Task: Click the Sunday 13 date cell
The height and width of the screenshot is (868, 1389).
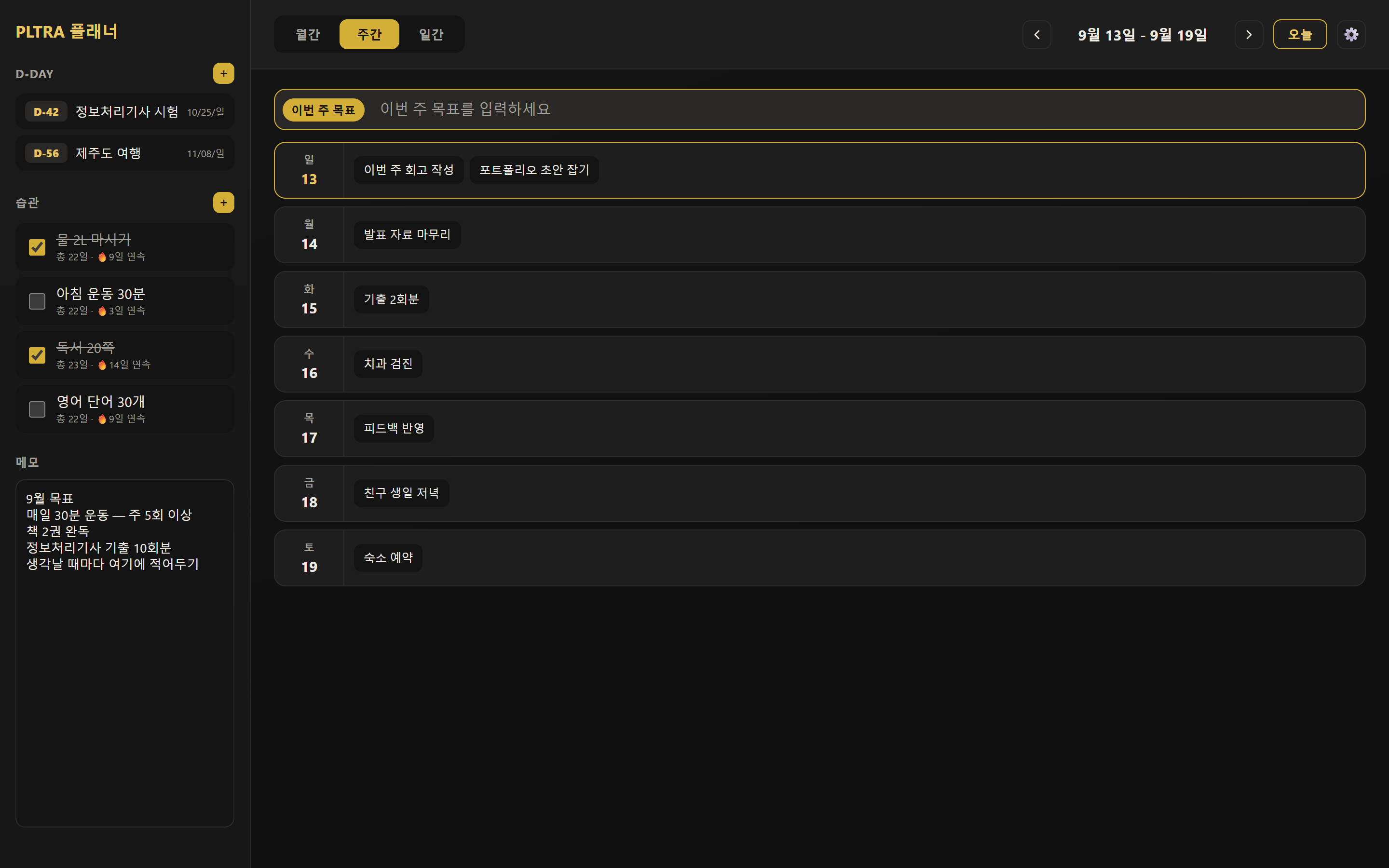Action: click(309, 171)
